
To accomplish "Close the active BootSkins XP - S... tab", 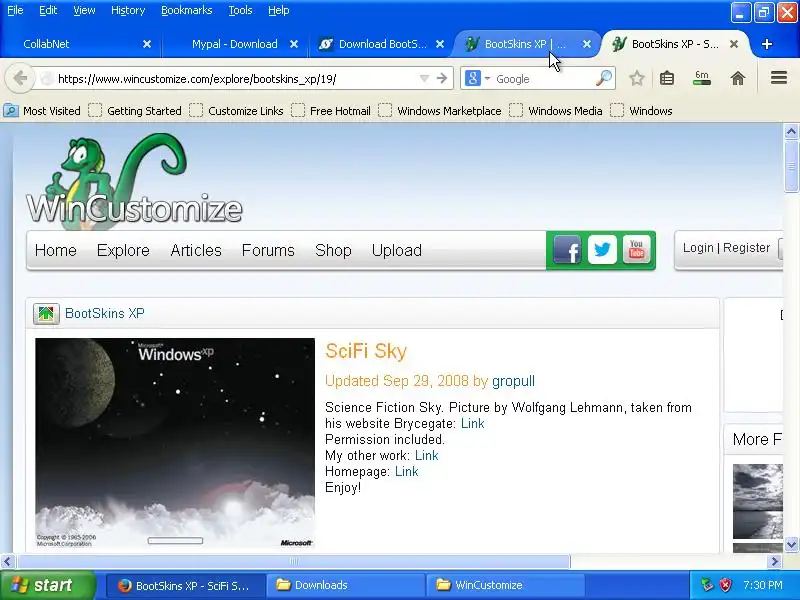I will [734, 44].
